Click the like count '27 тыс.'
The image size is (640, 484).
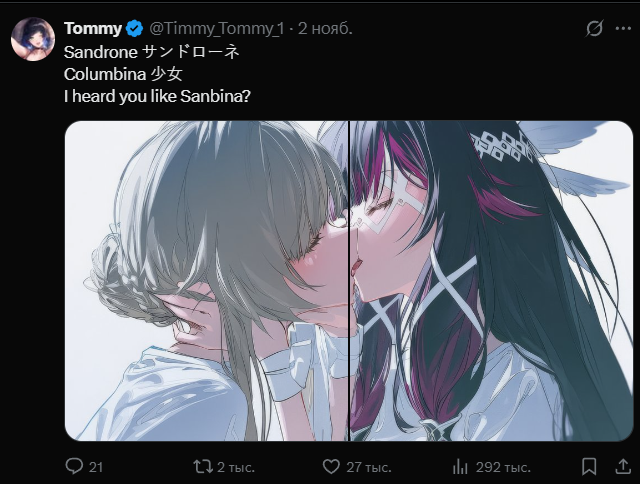[368, 467]
